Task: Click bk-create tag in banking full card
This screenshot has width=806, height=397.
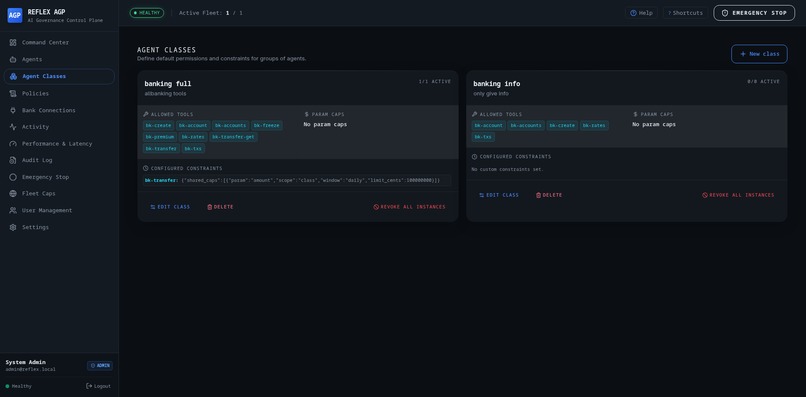Action: click(x=158, y=125)
